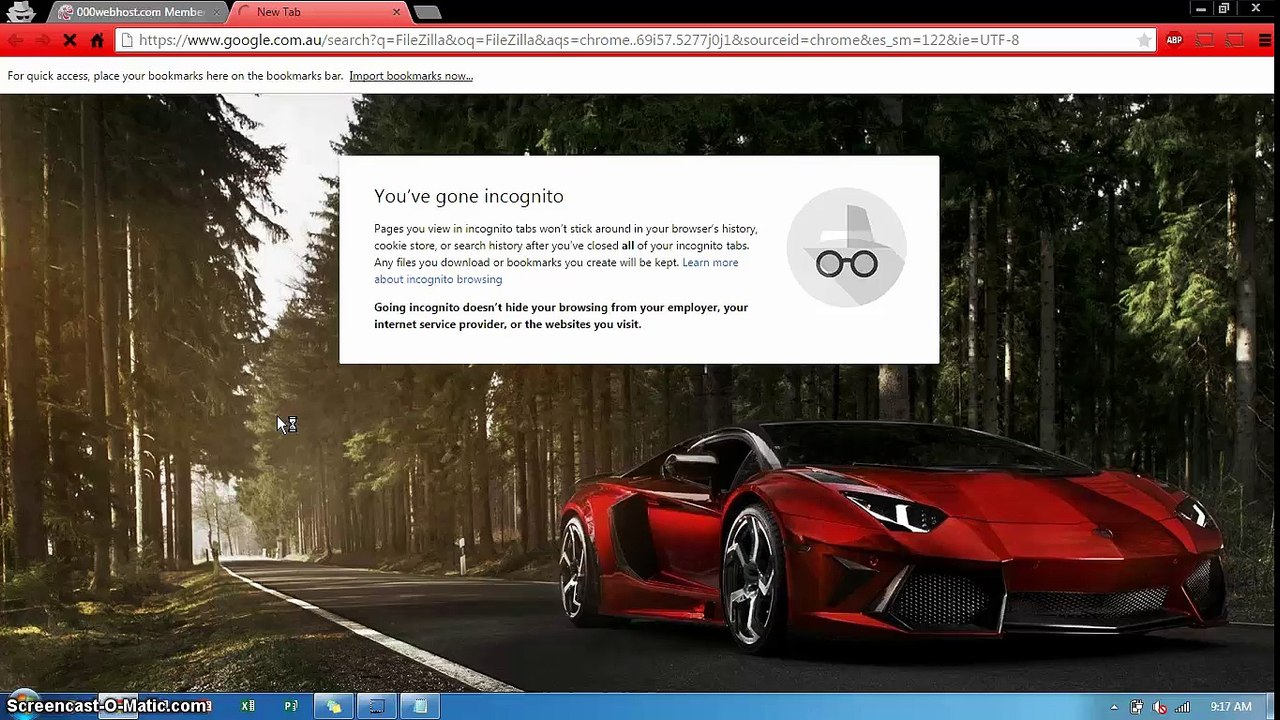Image resolution: width=1280 pixels, height=720 pixels.
Task: Click the address bar URL
Action: click(x=579, y=40)
